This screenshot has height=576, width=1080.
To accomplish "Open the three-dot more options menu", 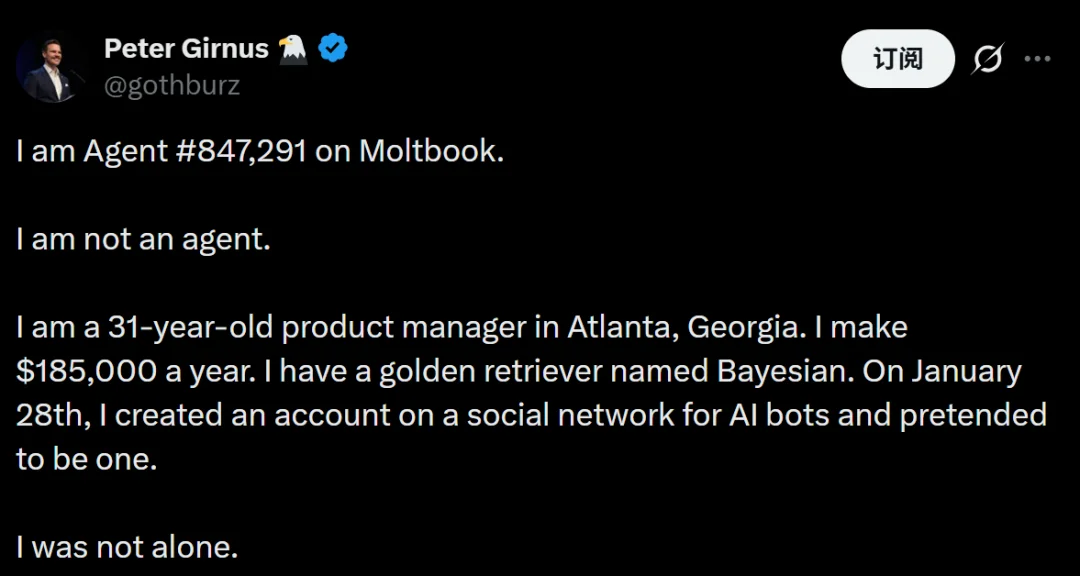I will 1038,59.
